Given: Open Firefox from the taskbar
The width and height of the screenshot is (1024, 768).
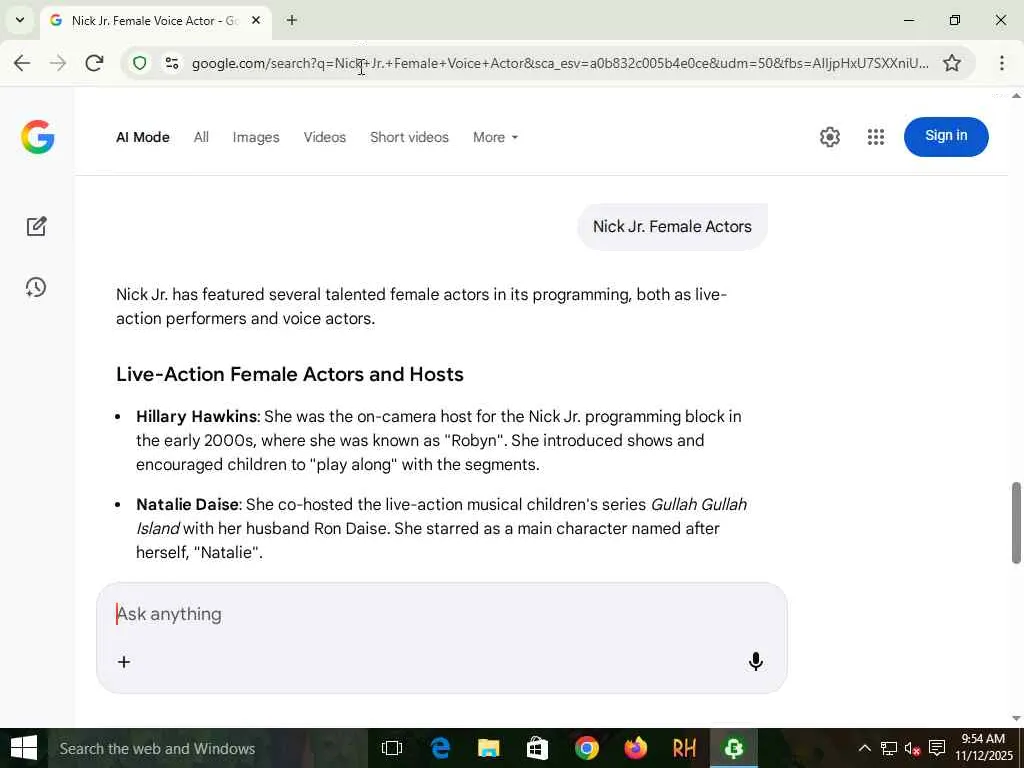Looking at the screenshot, I should [635, 748].
